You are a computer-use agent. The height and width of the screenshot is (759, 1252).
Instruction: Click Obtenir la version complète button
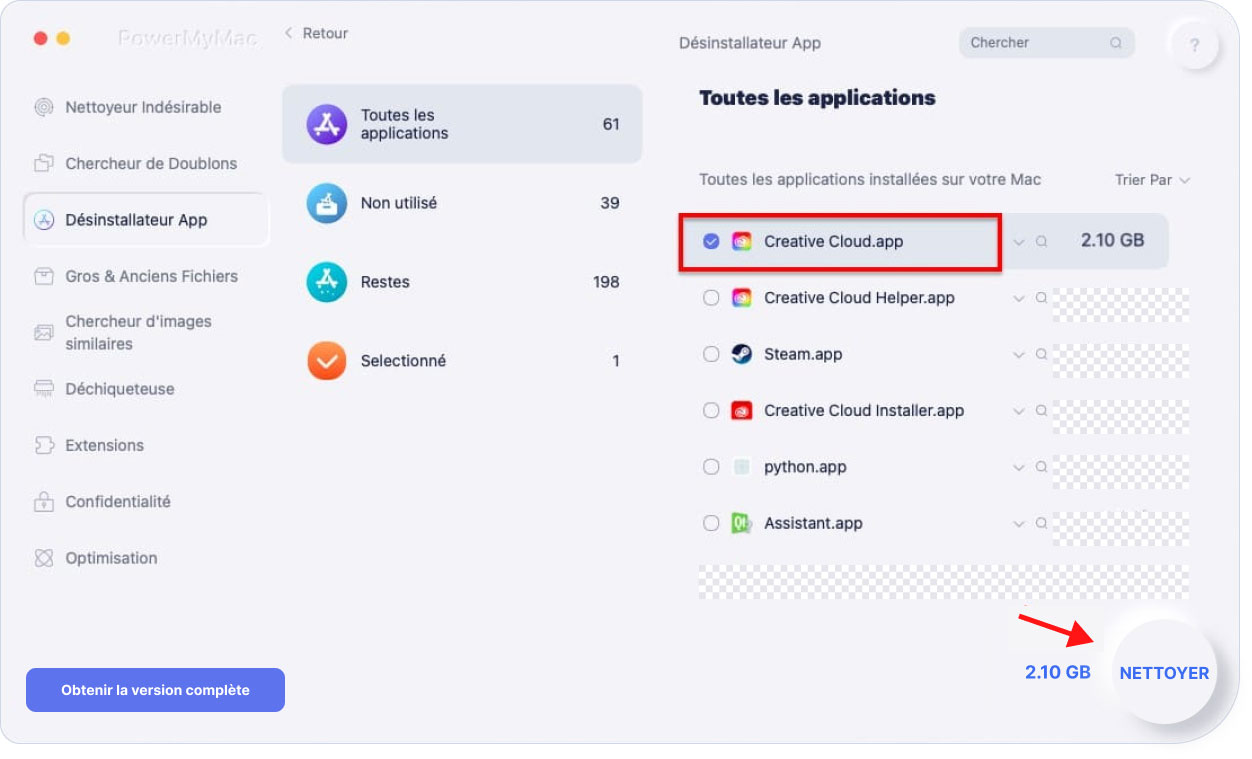155,690
